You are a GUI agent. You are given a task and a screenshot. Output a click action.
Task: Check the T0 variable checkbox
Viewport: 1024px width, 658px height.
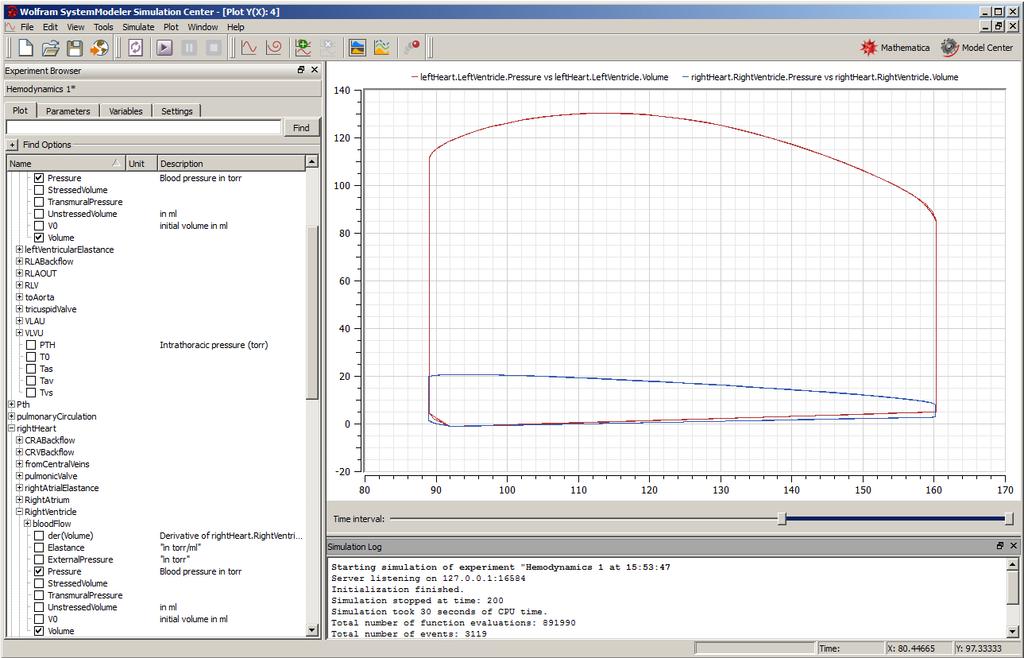[x=31, y=356]
